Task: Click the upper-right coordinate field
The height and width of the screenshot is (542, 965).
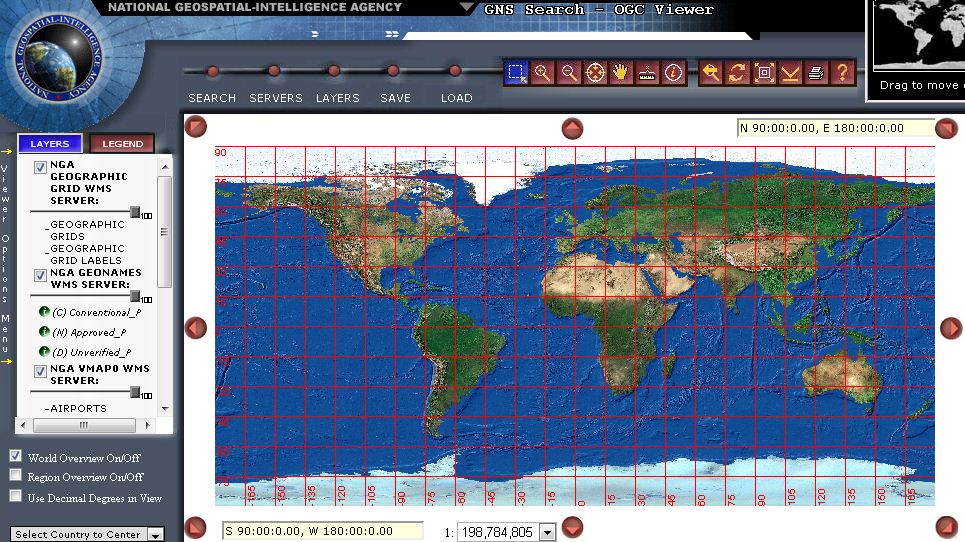Action: [x=835, y=128]
